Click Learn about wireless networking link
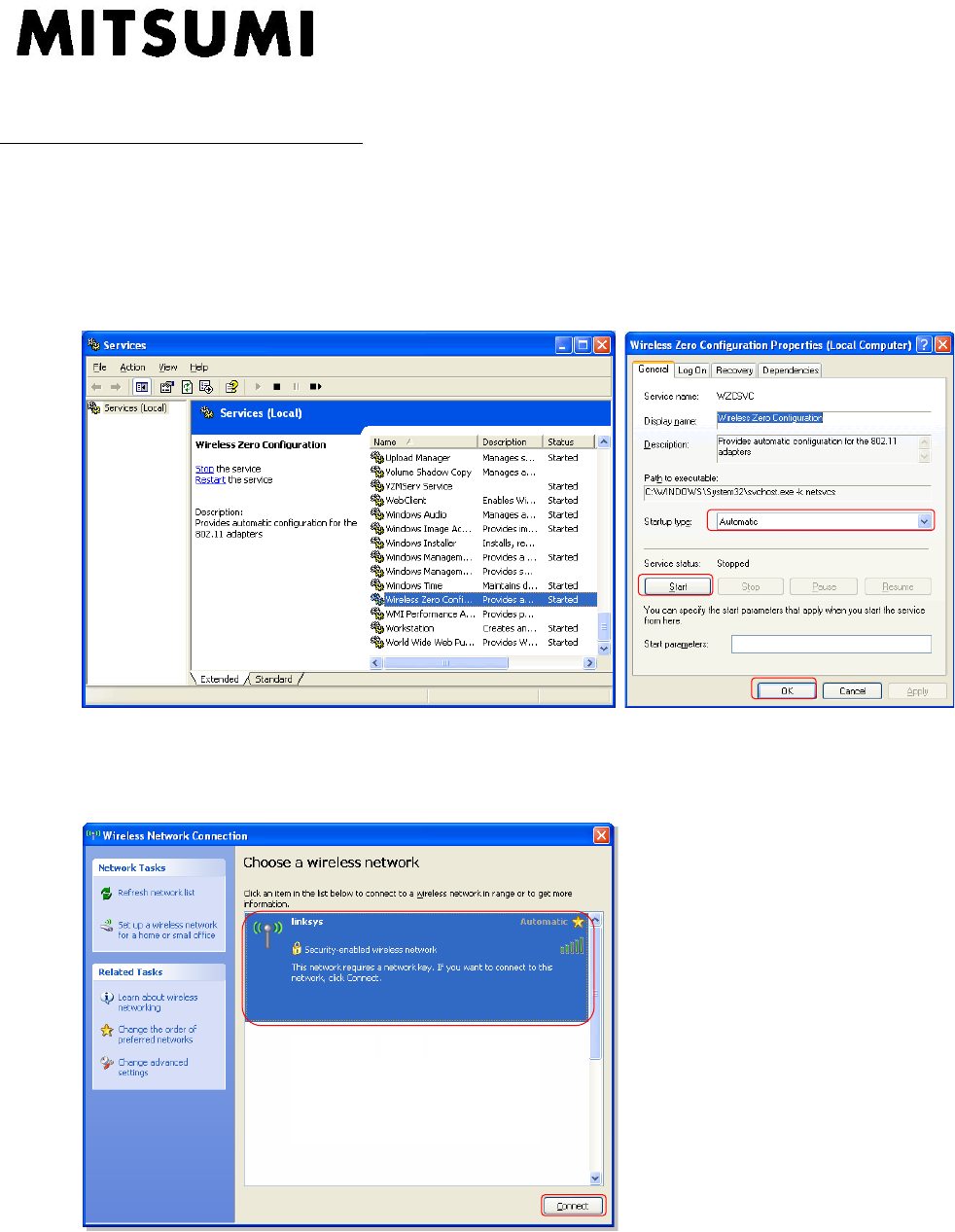Image resolution: width=955 pixels, height=1232 pixels. [x=159, y=1003]
